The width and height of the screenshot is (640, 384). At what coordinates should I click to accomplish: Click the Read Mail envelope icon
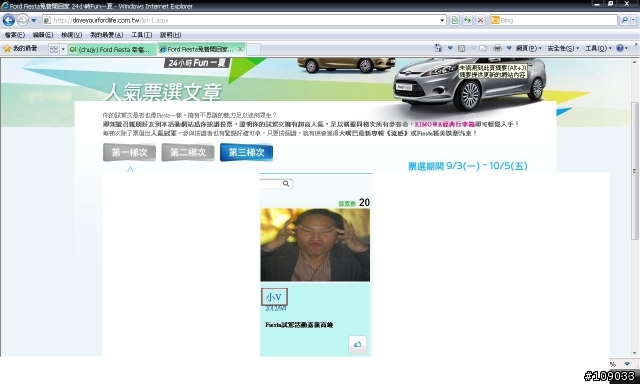tap(482, 48)
